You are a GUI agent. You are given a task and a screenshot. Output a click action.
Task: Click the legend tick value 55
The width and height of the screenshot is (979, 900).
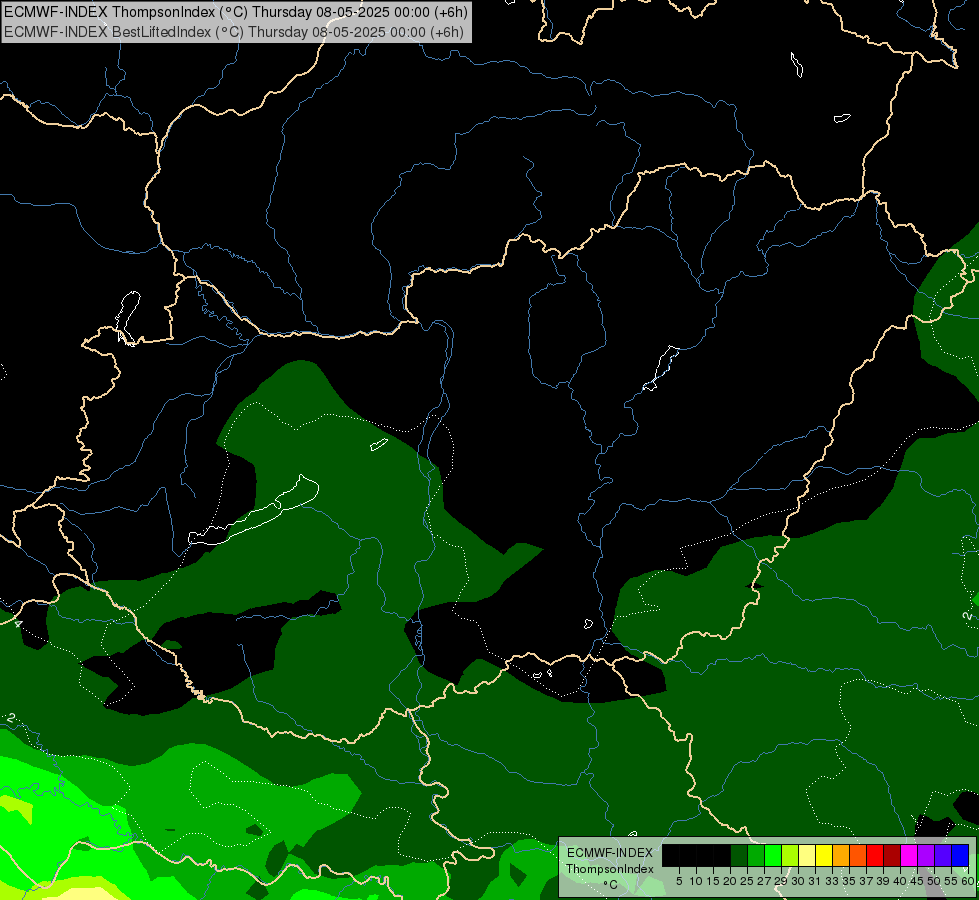pyautogui.click(x=950, y=881)
